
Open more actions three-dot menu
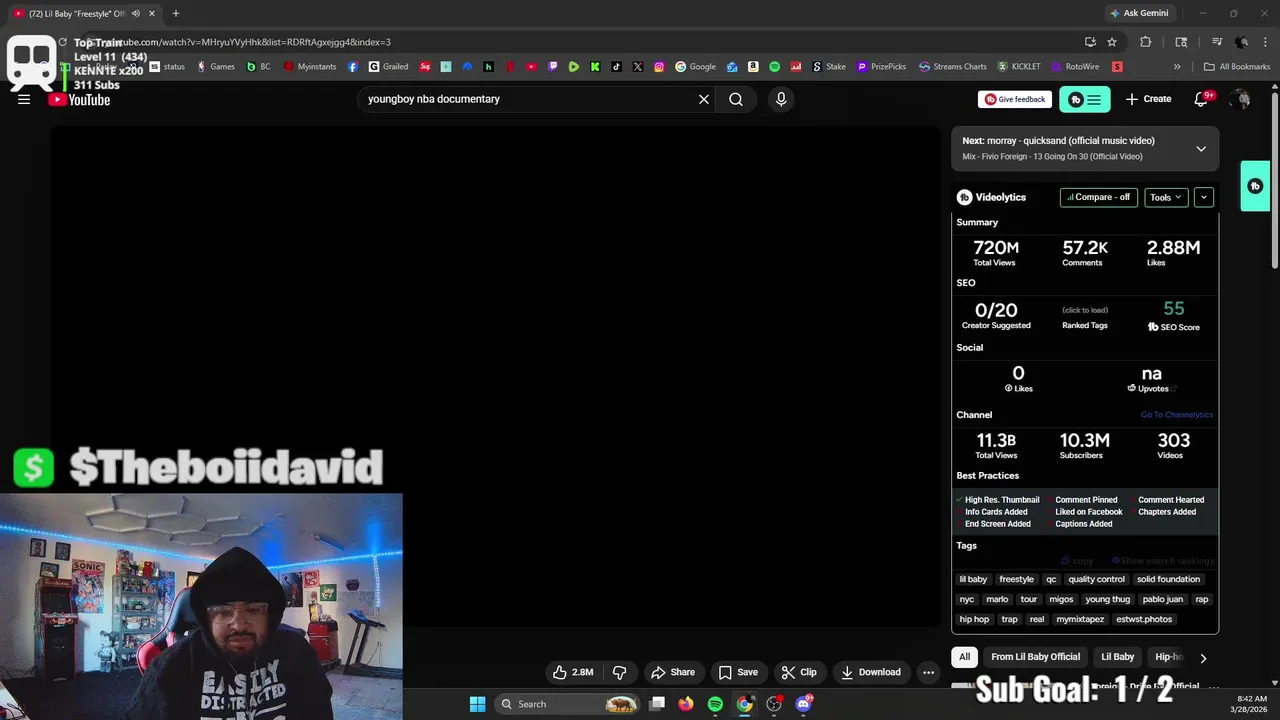[x=928, y=672]
